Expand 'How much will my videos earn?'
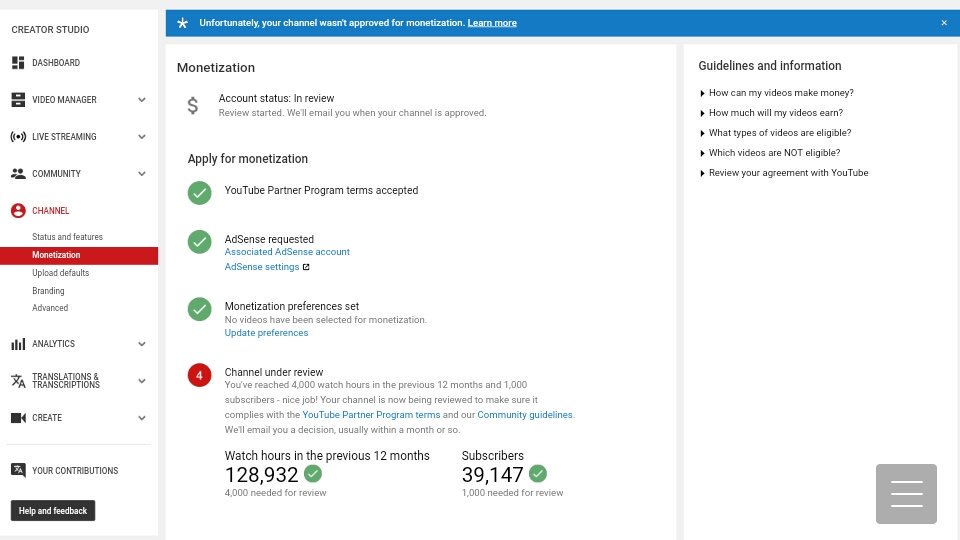The width and height of the screenshot is (960, 540). pos(771,113)
